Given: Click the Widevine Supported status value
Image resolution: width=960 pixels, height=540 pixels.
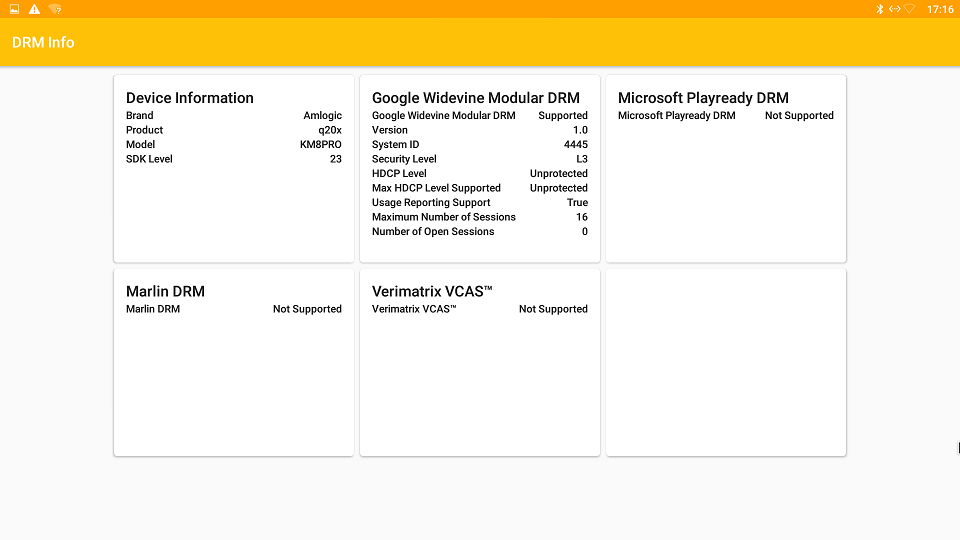Looking at the screenshot, I should coord(563,116).
